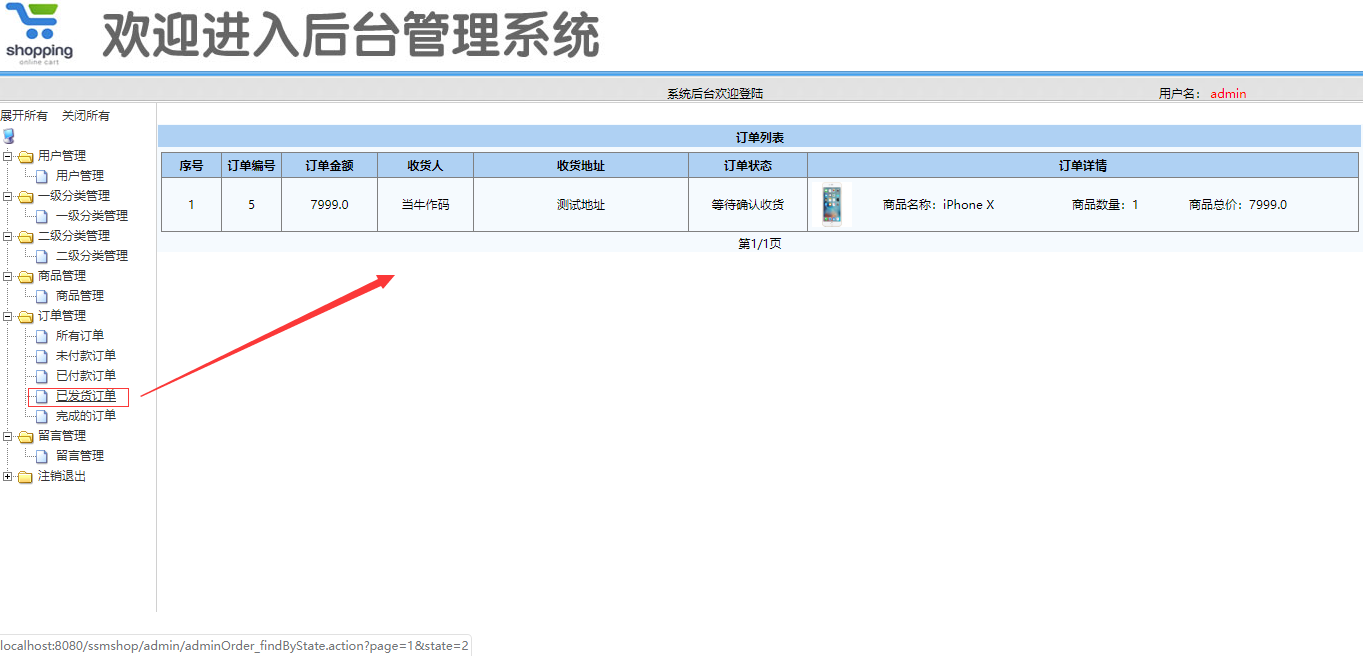Click the 收货地址 column header
1363x656 pixels.
click(581, 166)
